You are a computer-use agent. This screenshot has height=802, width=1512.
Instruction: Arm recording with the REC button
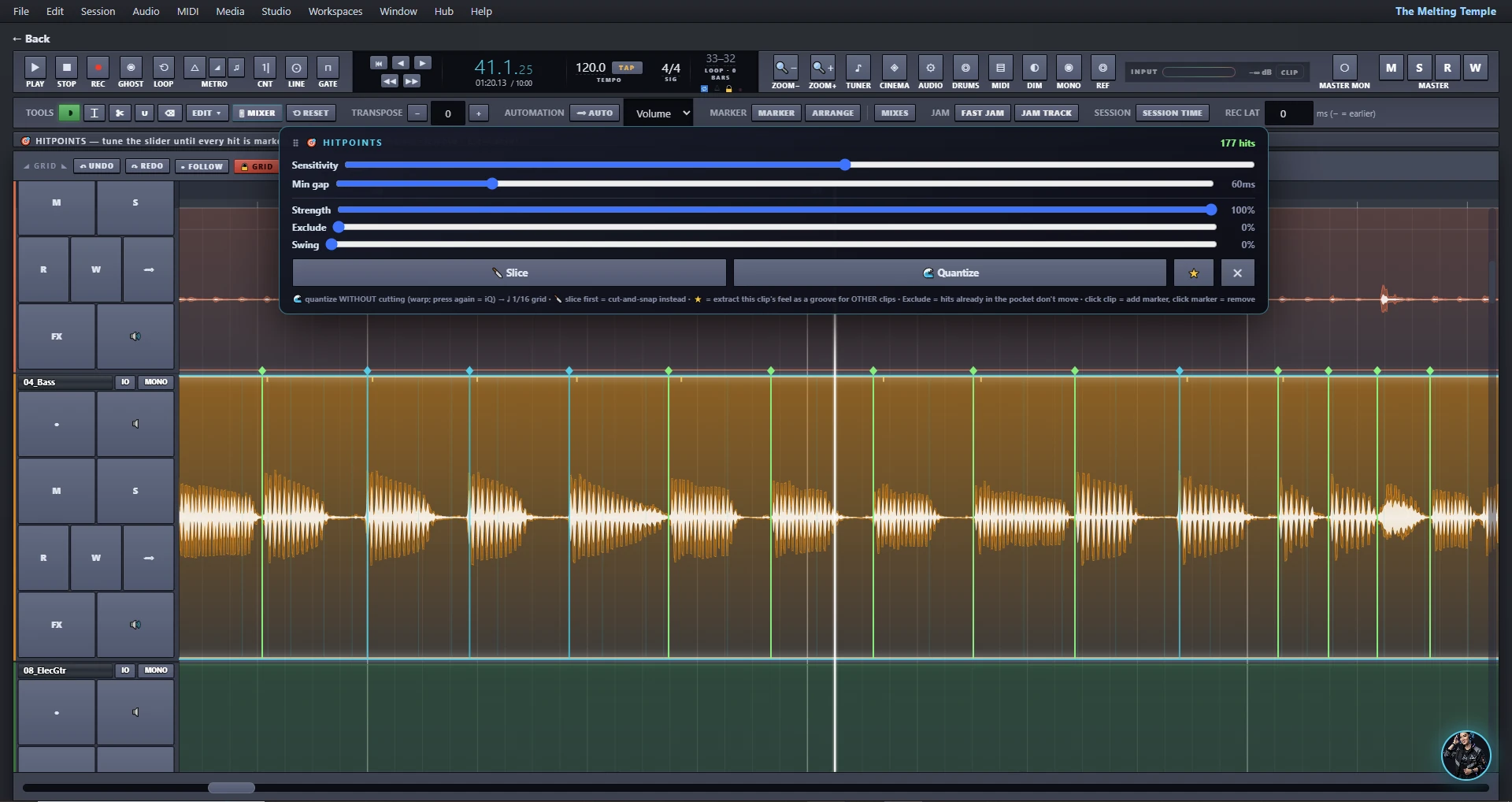coord(98,68)
